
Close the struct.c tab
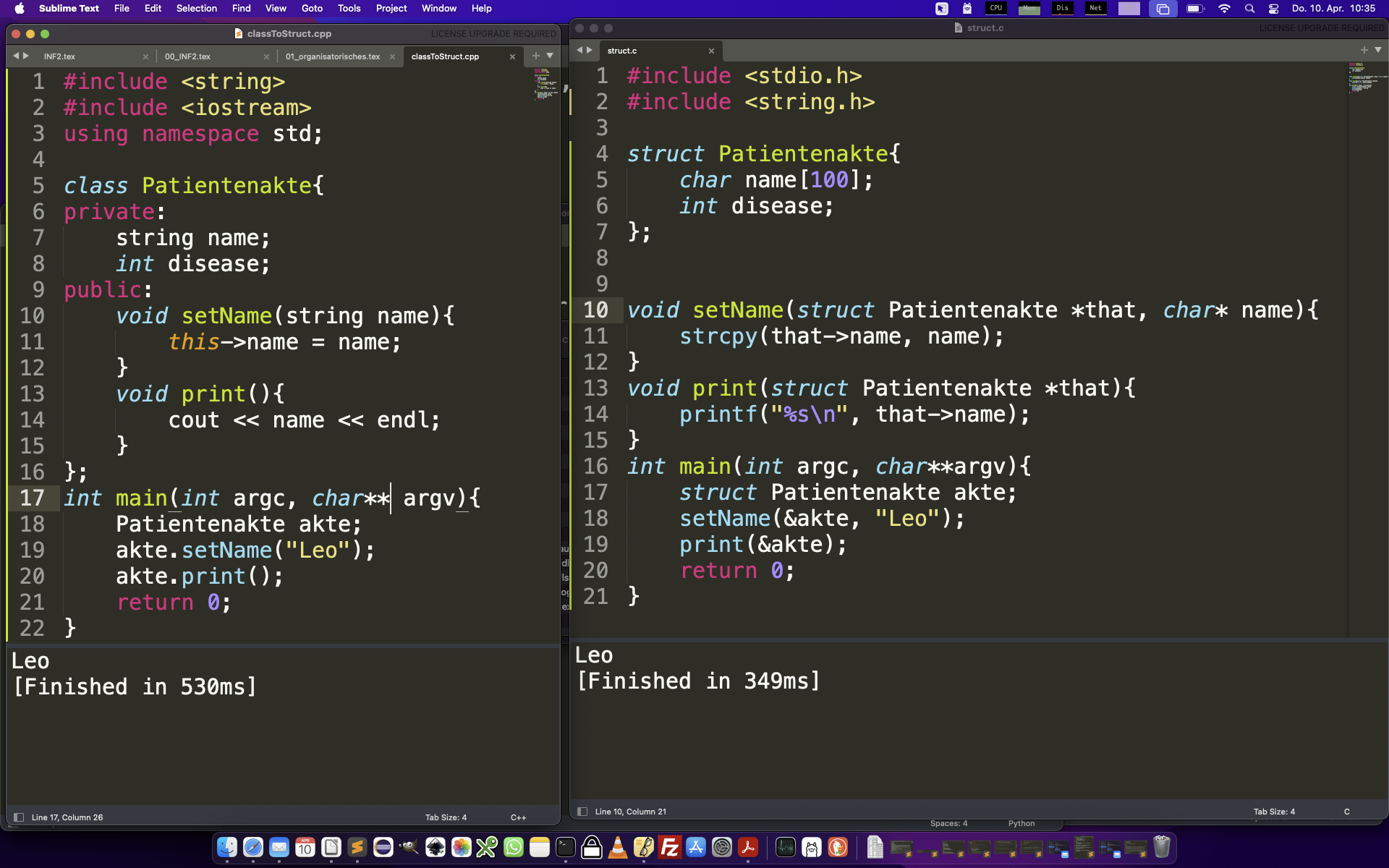coord(712,51)
